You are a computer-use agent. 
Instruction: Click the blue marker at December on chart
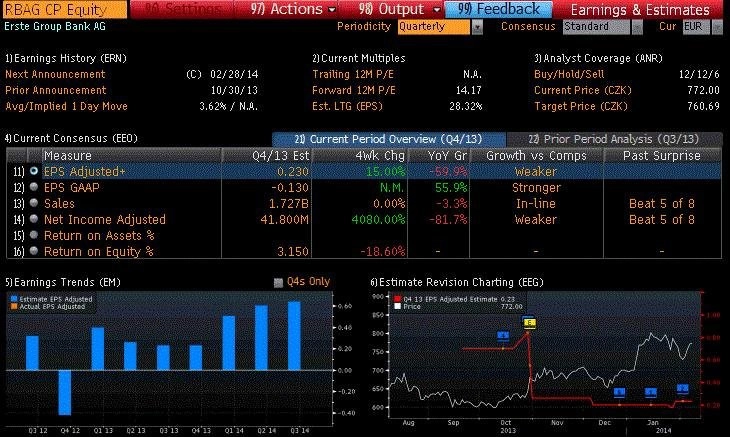point(619,392)
